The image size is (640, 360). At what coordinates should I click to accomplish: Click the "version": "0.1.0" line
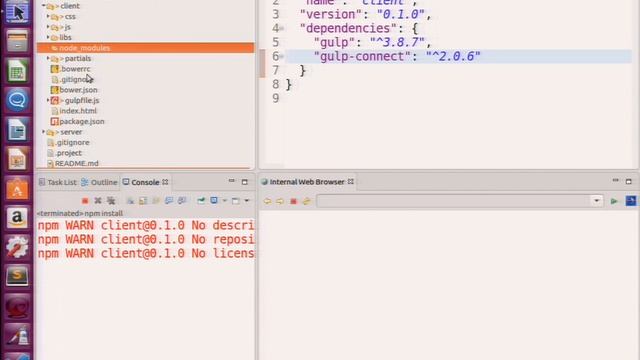tap(365, 15)
